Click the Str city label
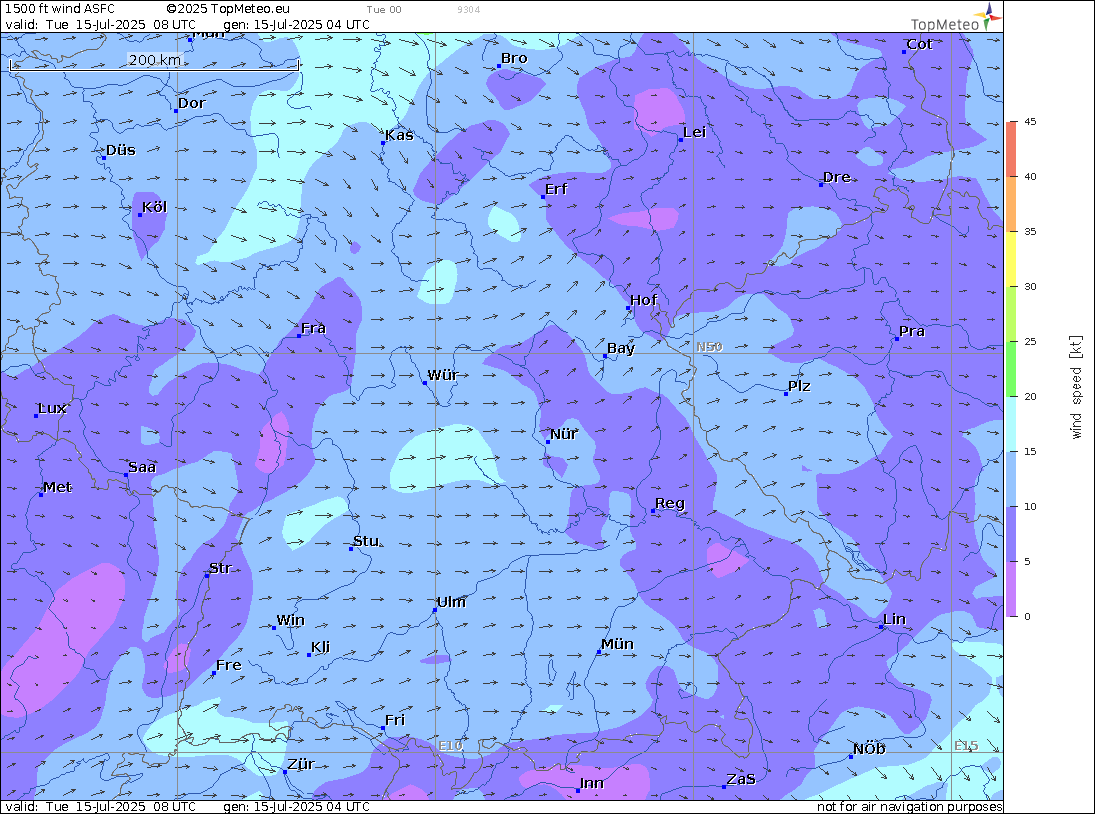Screen dimensions: 1095x814 [220, 568]
